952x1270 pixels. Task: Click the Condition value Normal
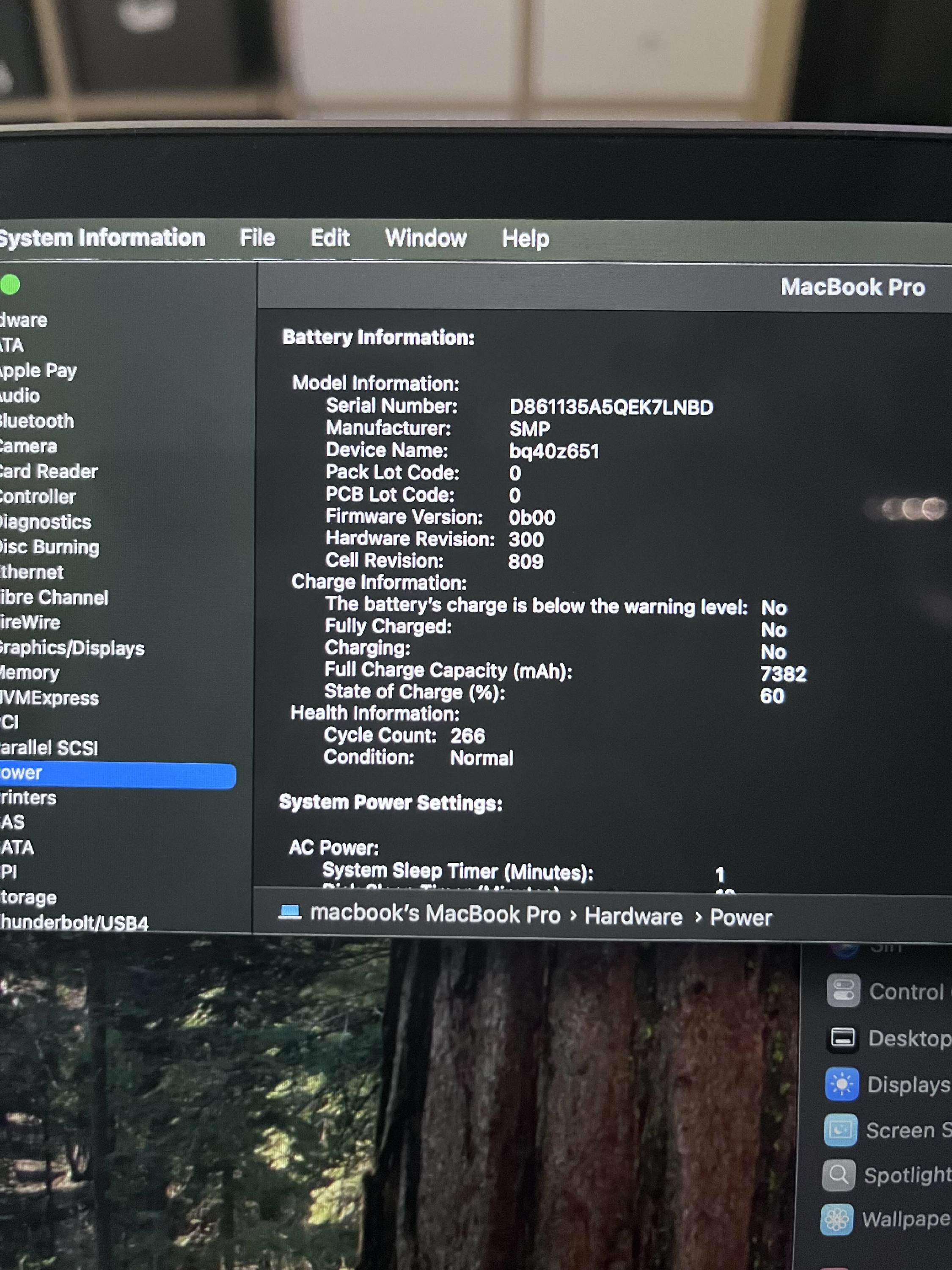pyautogui.click(x=482, y=759)
